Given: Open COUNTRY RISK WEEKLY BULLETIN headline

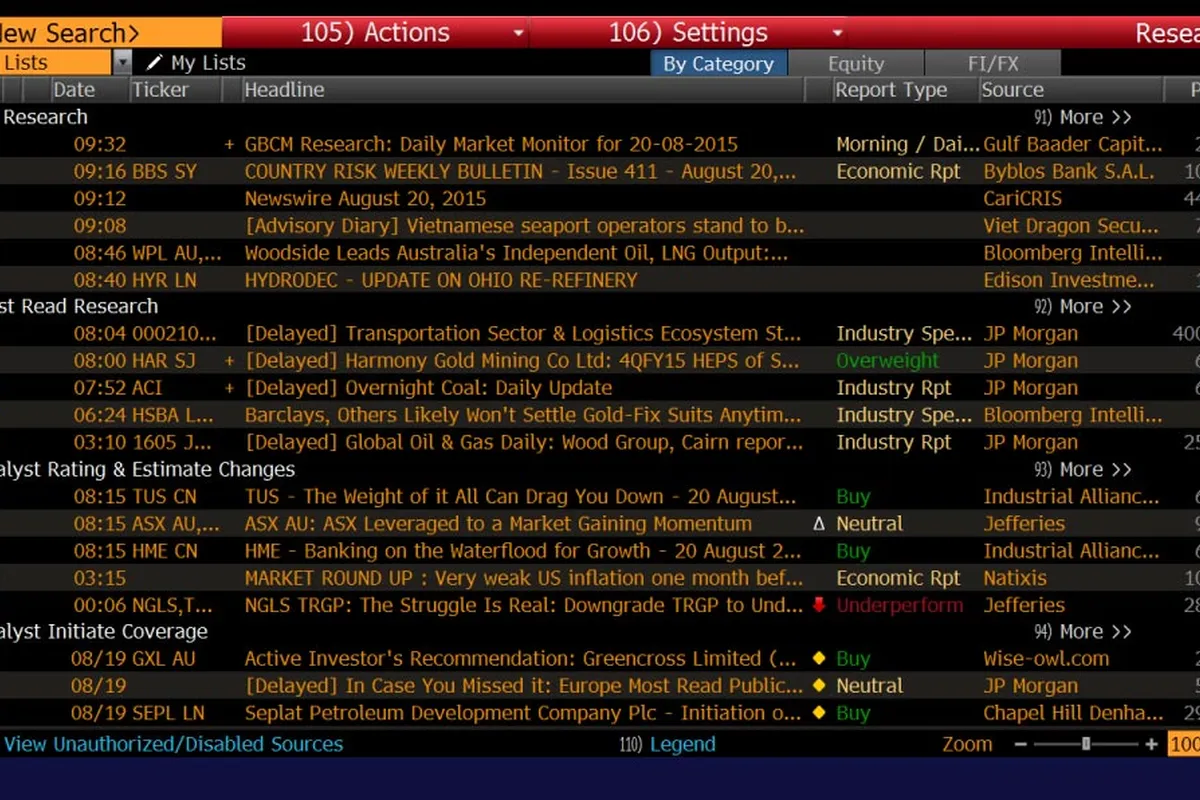Looking at the screenshot, I should 521,172.
